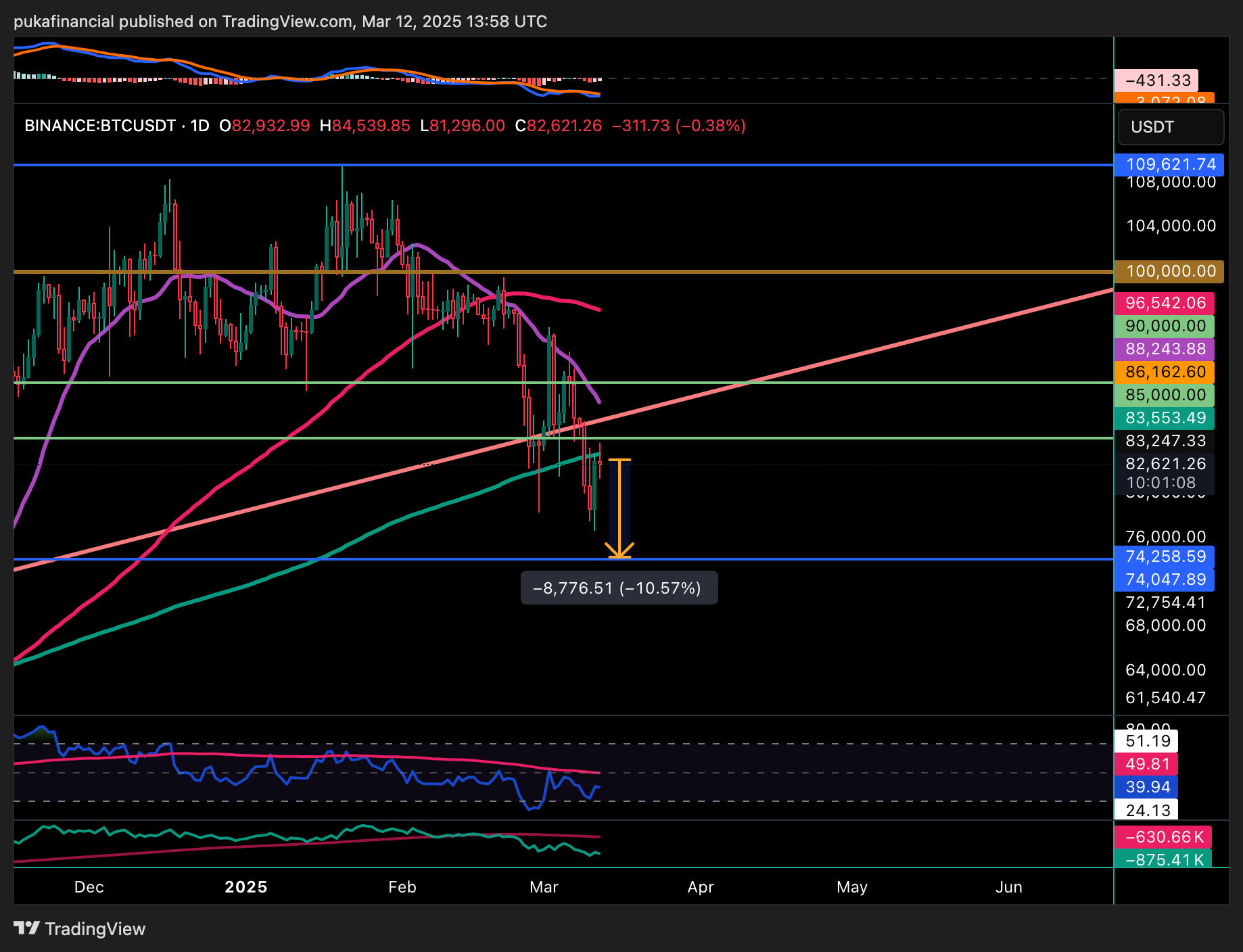Select the blue 74,258.59 support label
This screenshot has width=1243, height=952.
click(1165, 556)
